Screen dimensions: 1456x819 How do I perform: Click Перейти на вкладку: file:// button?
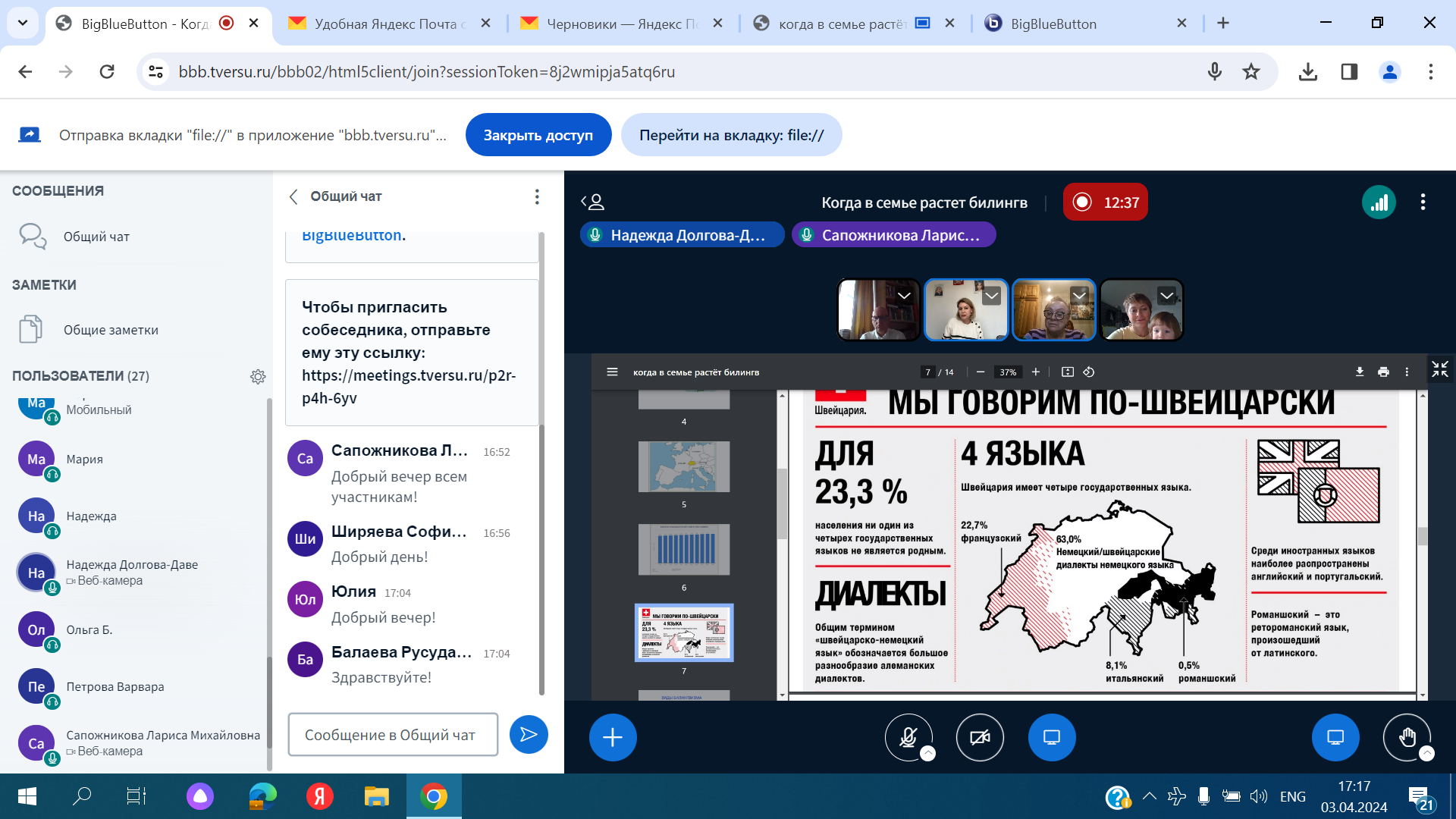[731, 135]
